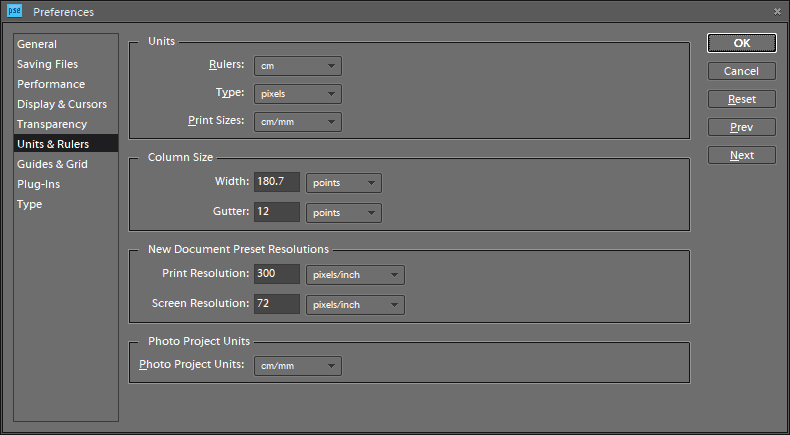Click Cancel to discard changes

point(741,71)
